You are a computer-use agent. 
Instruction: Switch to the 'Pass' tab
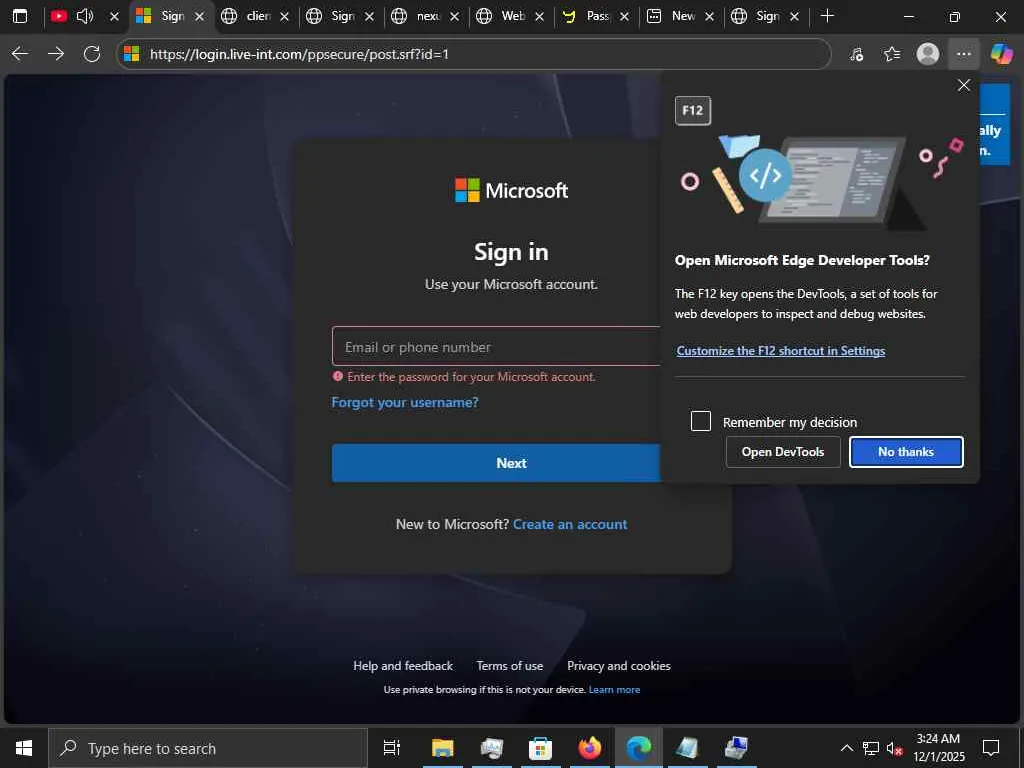point(586,16)
